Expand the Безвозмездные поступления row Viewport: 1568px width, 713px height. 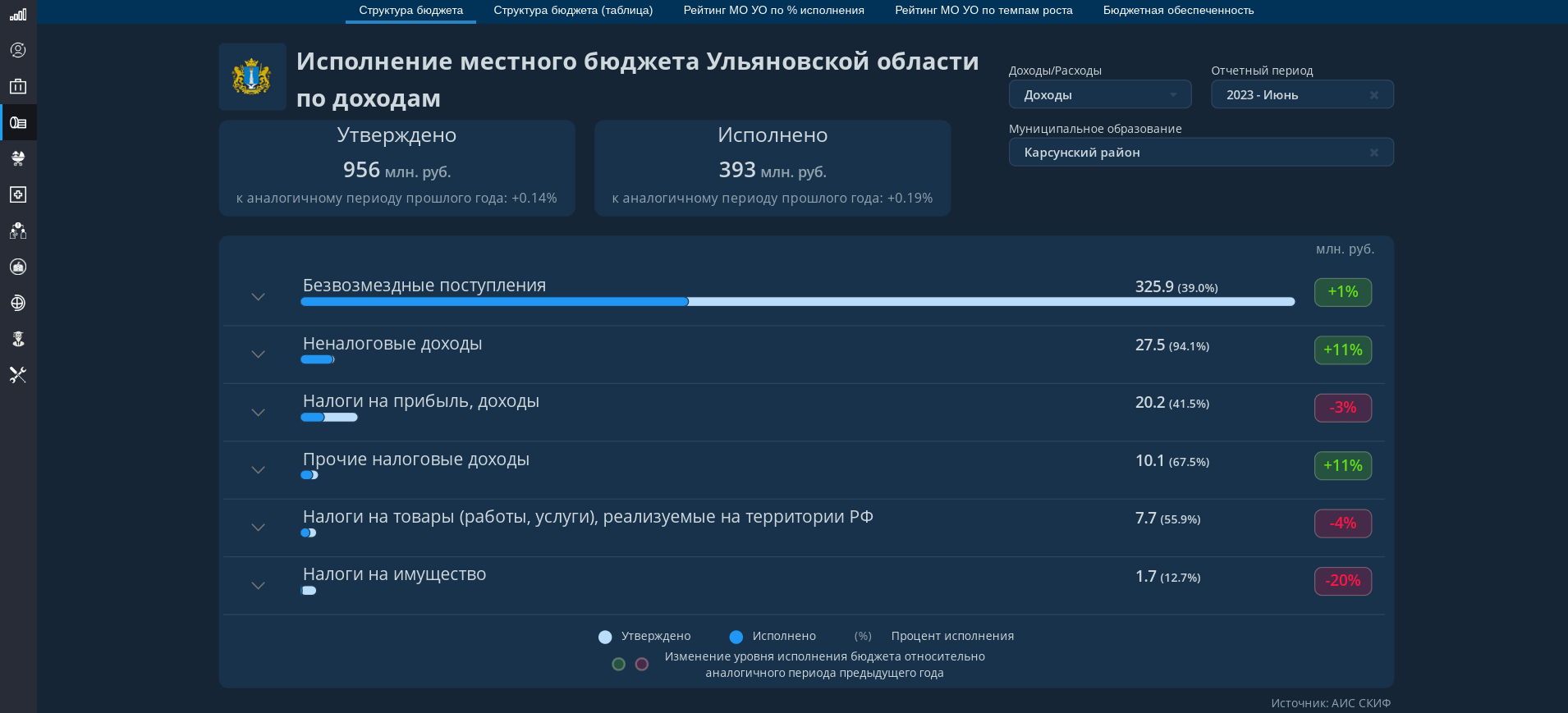tap(258, 297)
